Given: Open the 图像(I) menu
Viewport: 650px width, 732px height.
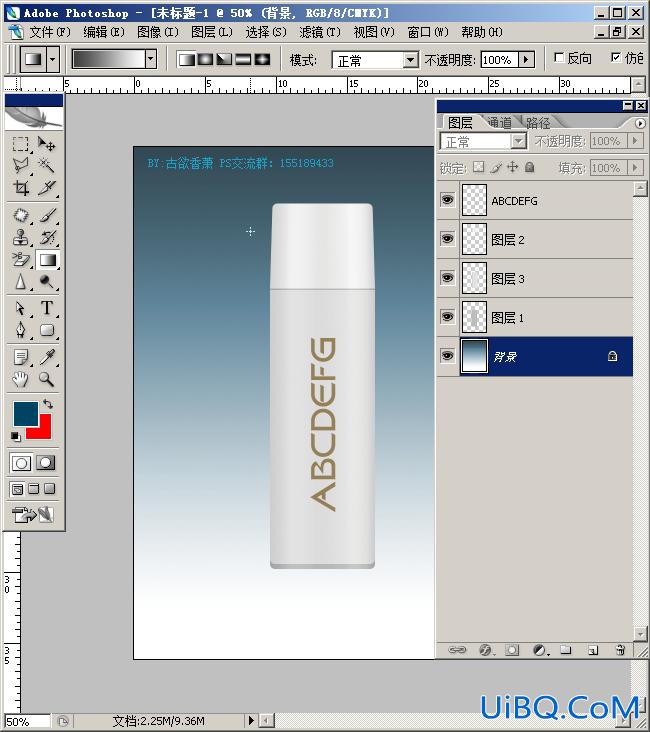Looking at the screenshot, I should click(x=158, y=32).
